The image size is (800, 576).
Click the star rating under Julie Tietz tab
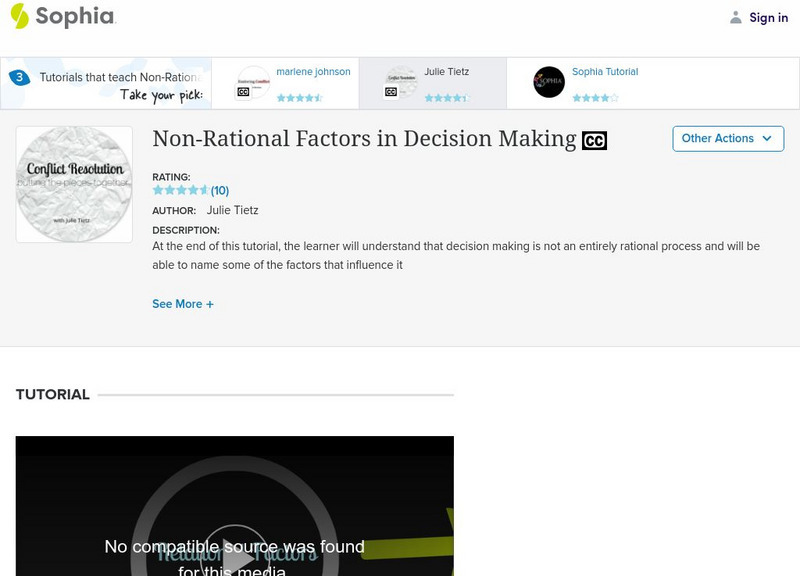coord(447,97)
